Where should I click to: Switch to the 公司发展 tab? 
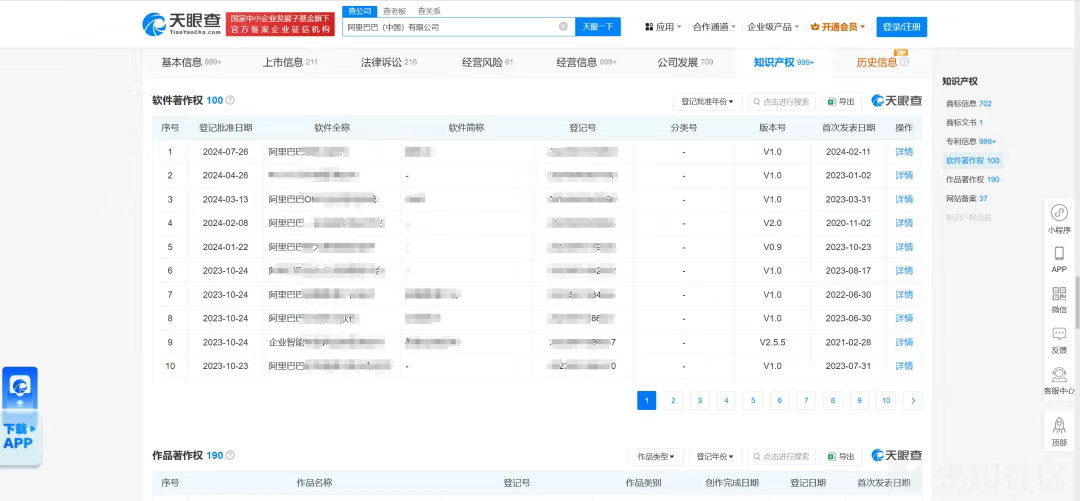click(685, 62)
